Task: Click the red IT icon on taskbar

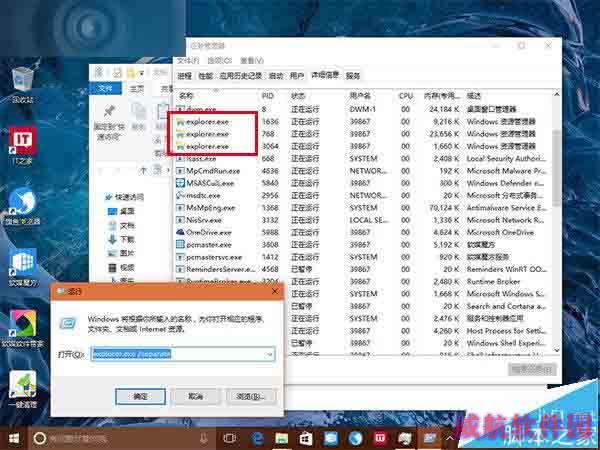Action: pyautogui.click(x=380, y=438)
